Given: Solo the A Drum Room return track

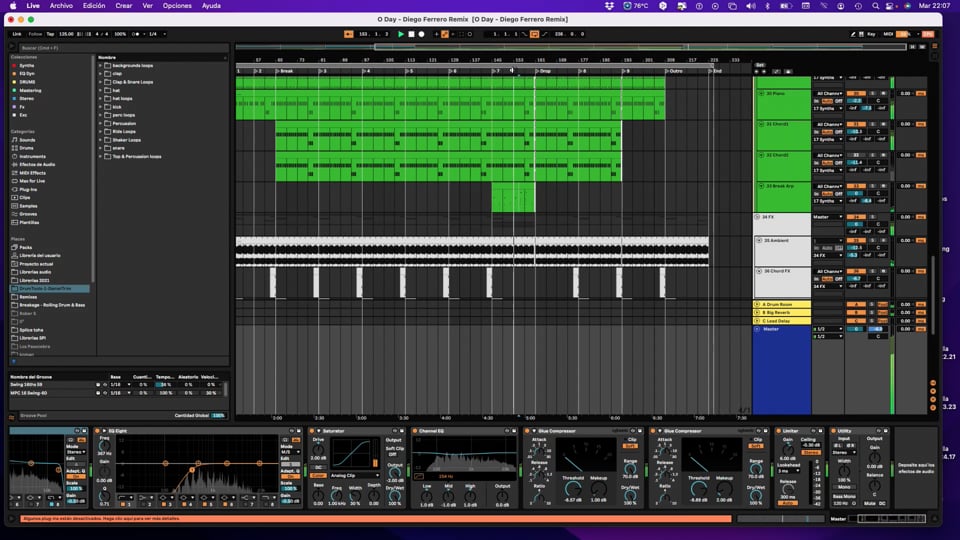Looking at the screenshot, I should (x=872, y=304).
